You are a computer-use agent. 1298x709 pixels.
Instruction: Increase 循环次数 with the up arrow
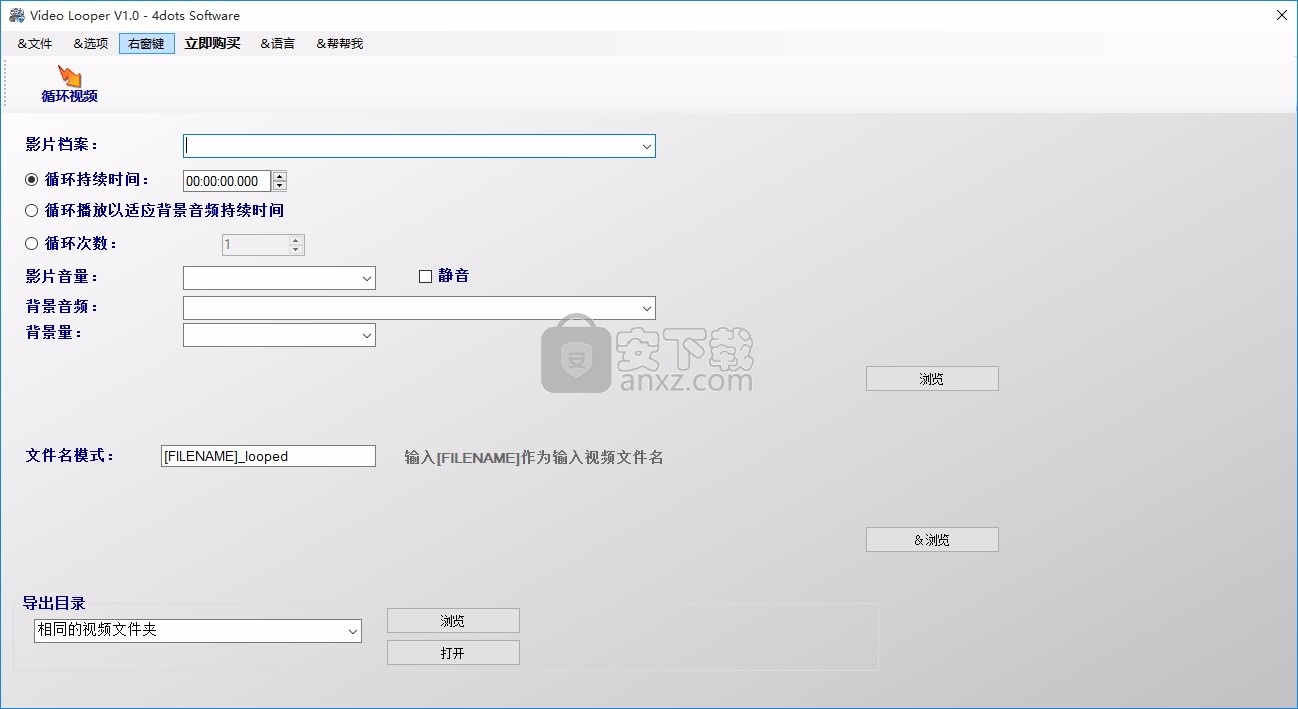click(x=296, y=240)
